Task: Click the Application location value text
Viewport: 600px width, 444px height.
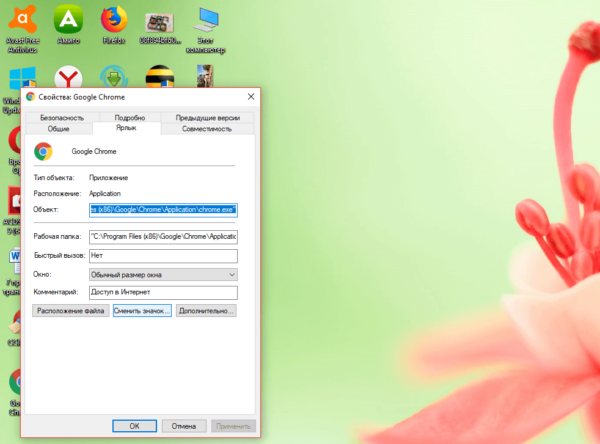Action: [x=105, y=194]
